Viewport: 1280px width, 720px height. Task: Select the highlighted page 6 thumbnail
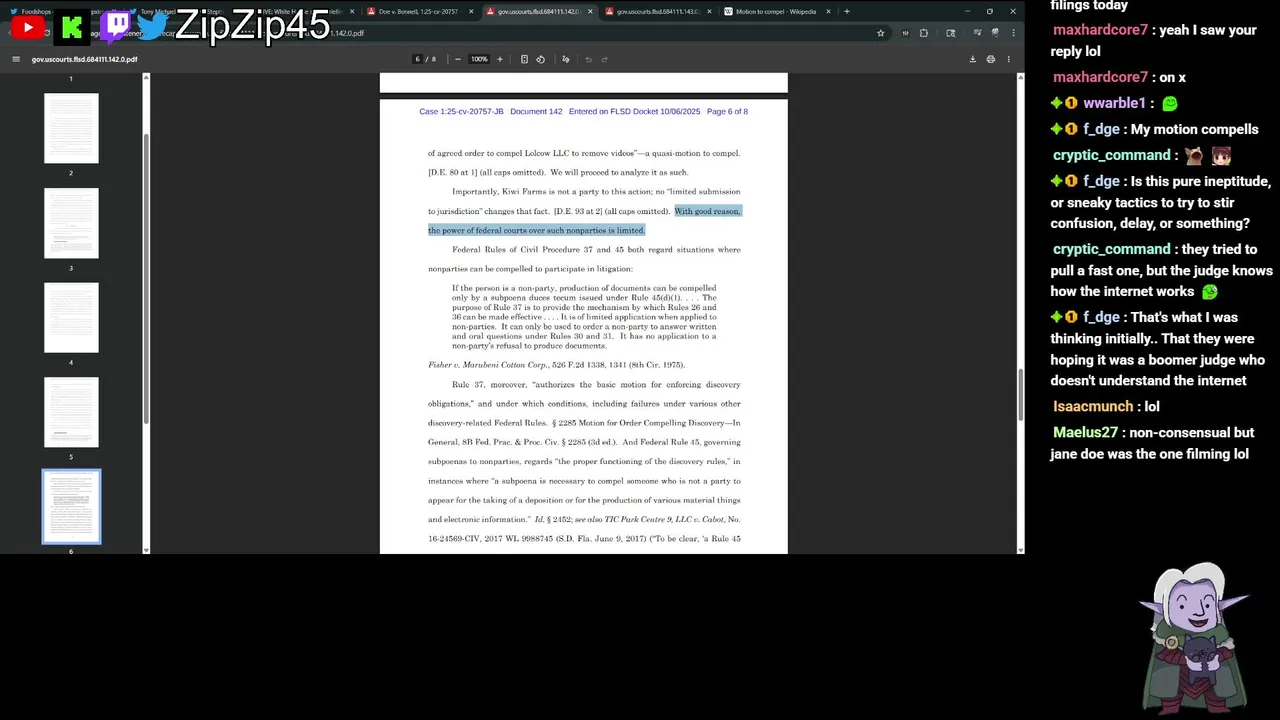pos(71,507)
